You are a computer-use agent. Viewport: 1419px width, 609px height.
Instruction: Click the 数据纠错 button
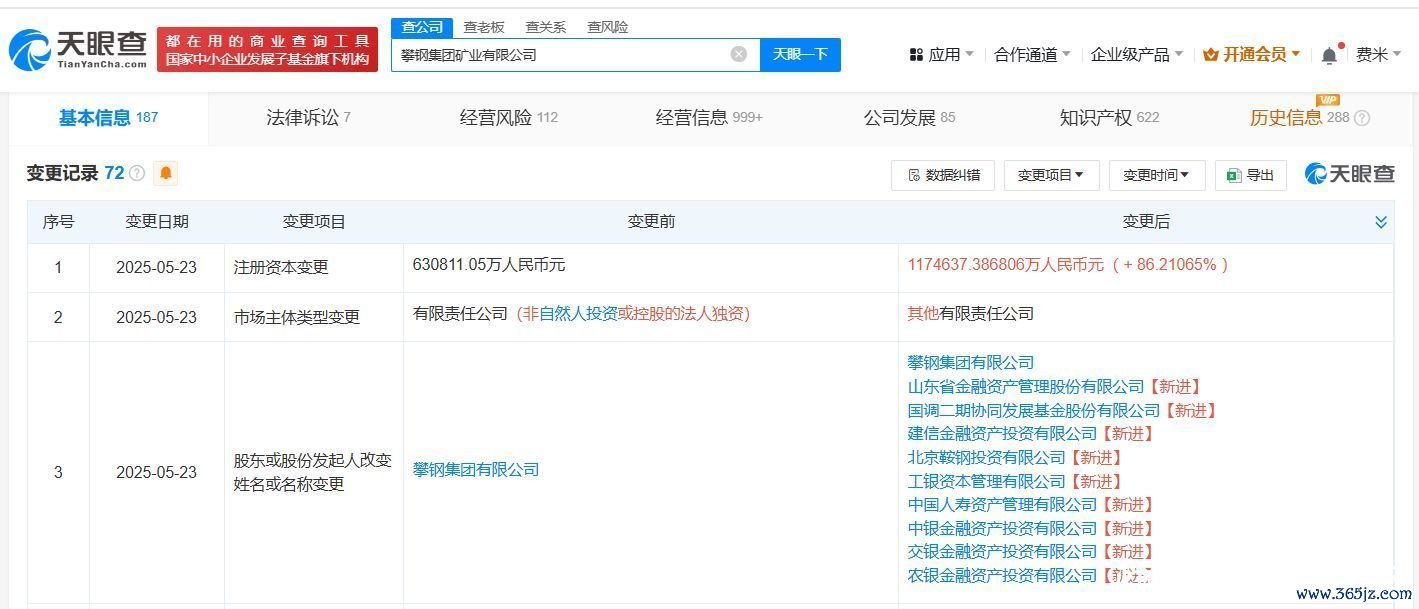[x=942, y=175]
